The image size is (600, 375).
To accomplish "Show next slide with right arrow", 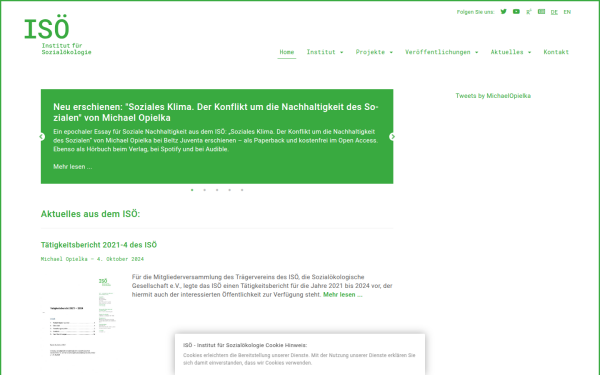I will (392, 137).
